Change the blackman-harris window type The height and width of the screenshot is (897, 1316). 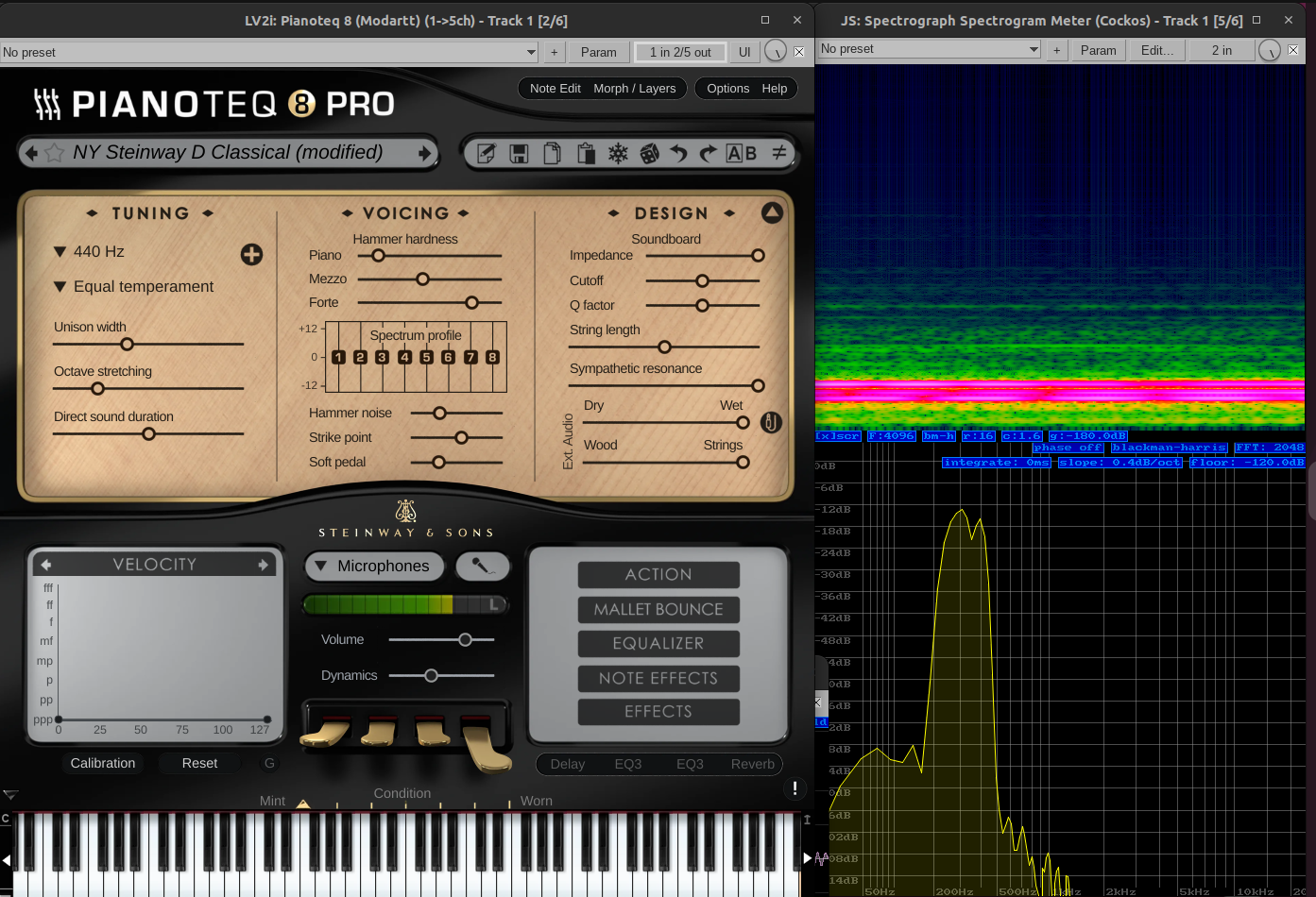(1169, 448)
